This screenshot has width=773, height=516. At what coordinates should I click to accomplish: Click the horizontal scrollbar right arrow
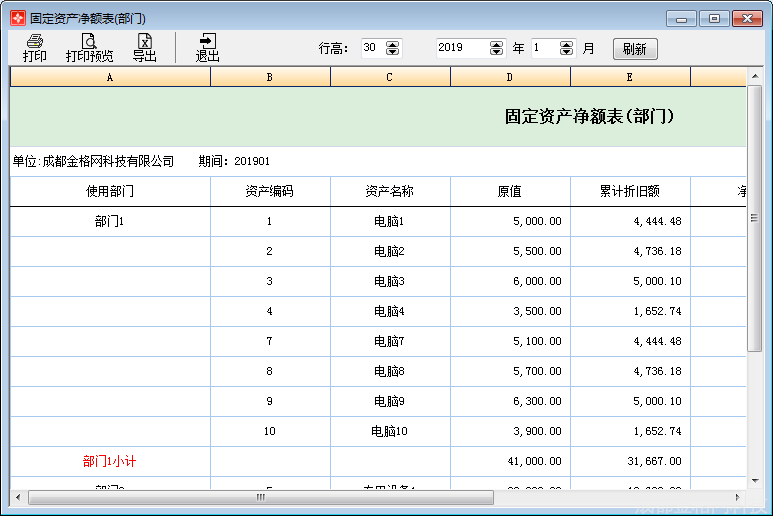click(738, 497)
